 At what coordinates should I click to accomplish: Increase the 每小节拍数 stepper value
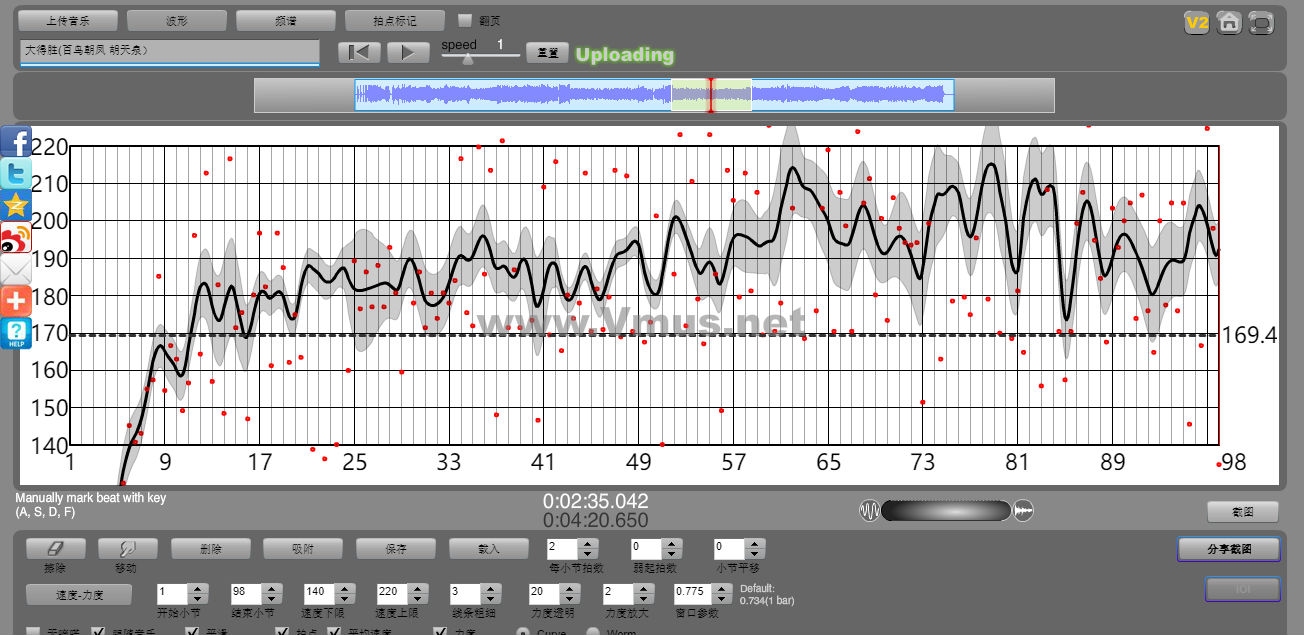tap(587, 543)
